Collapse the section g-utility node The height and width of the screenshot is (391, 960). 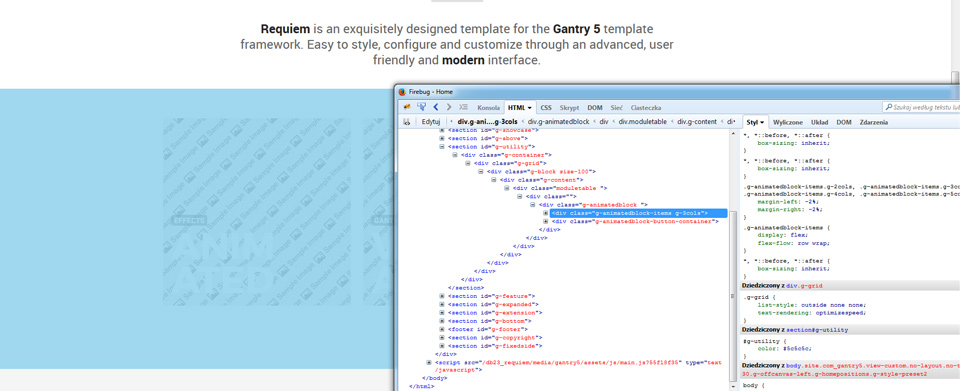click(x=442, y=147)
